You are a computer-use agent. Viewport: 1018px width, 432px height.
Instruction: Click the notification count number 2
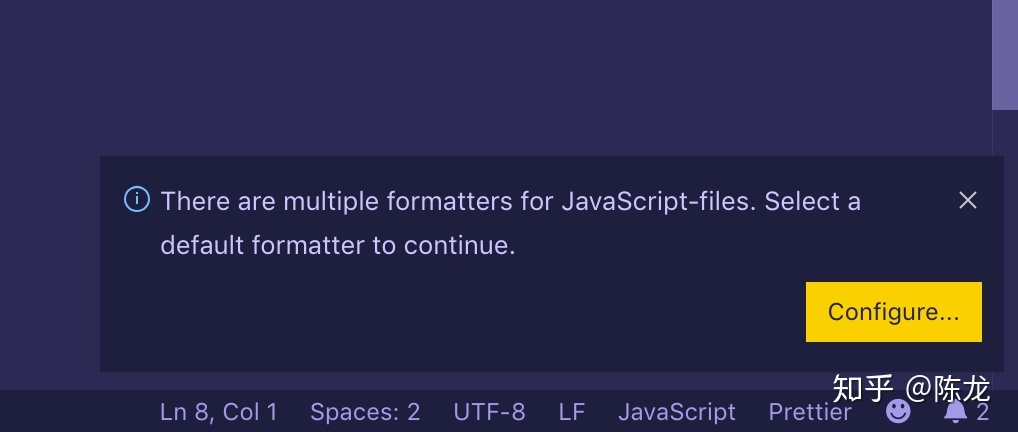click(983, 411)
